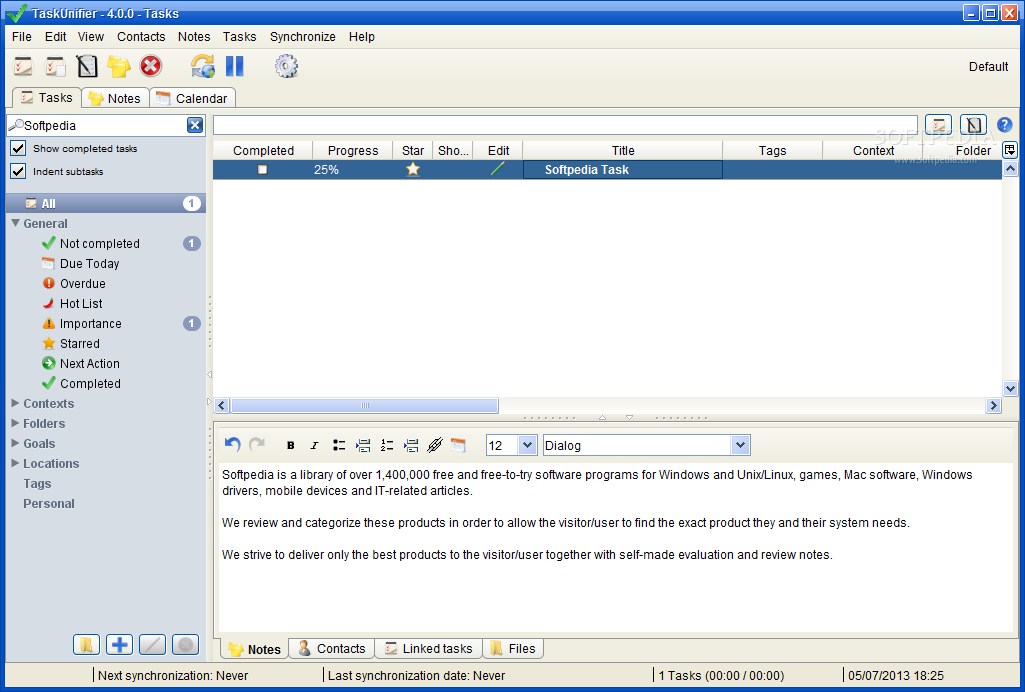The height and width of the screenshot is (692, 1025).
Task: Sort by the Title column header
Action: click(622, 150)
